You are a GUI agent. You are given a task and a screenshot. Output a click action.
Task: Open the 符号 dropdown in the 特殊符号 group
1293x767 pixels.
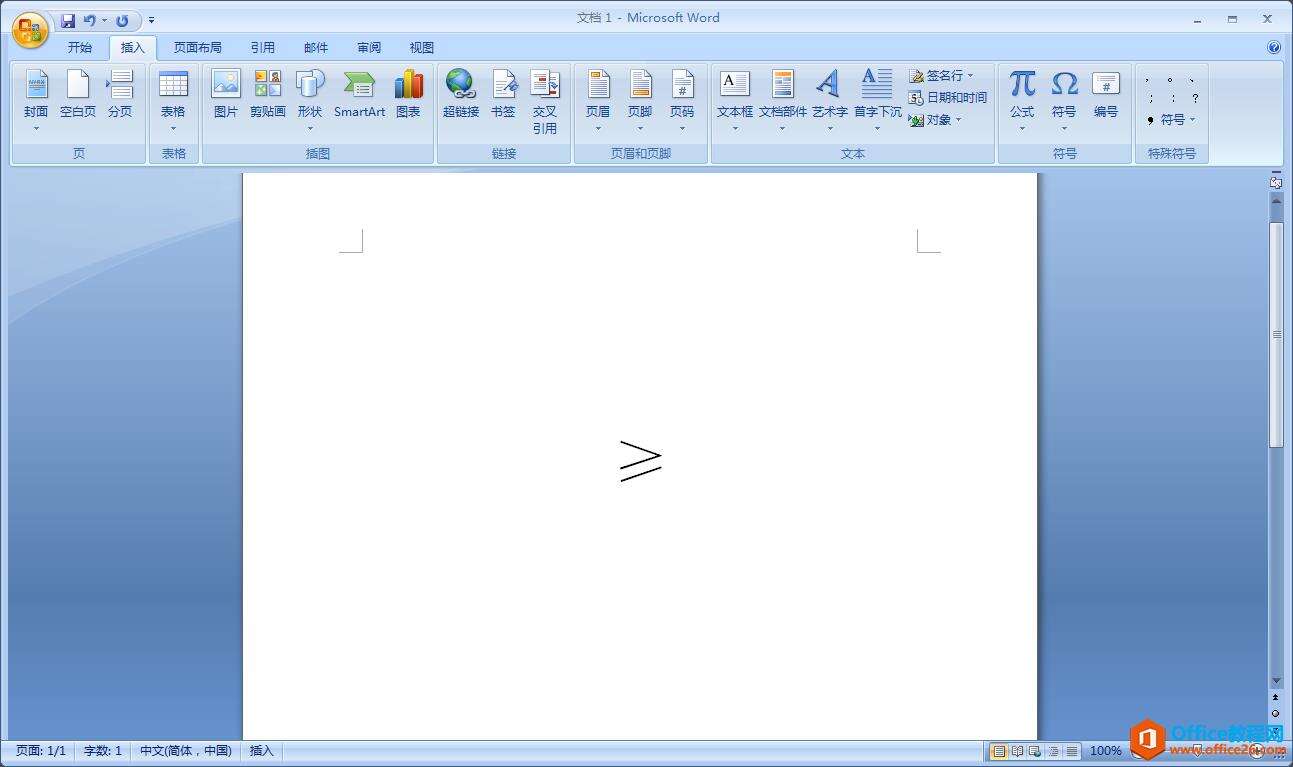1171,120
